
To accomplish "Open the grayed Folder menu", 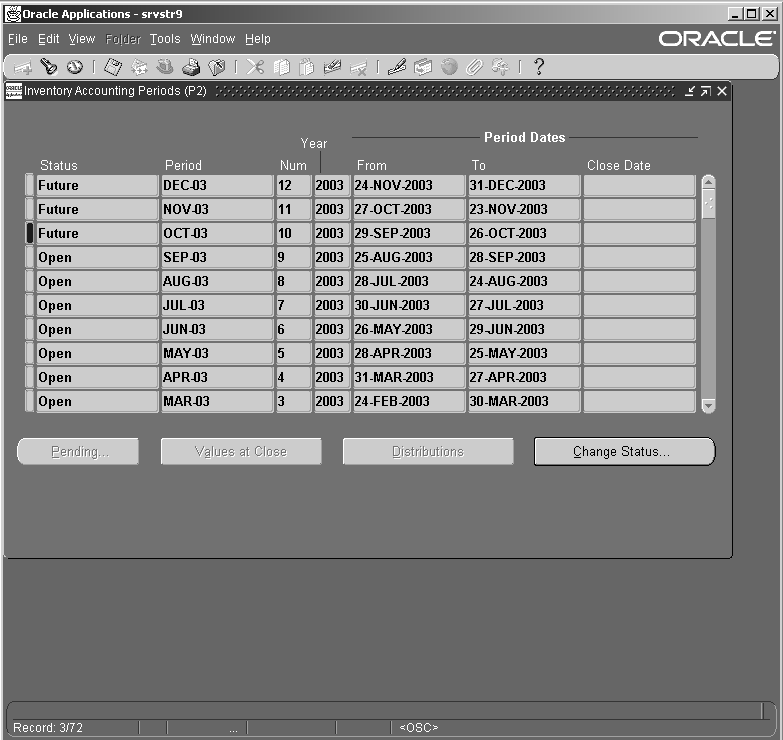I will coord(123,39).
